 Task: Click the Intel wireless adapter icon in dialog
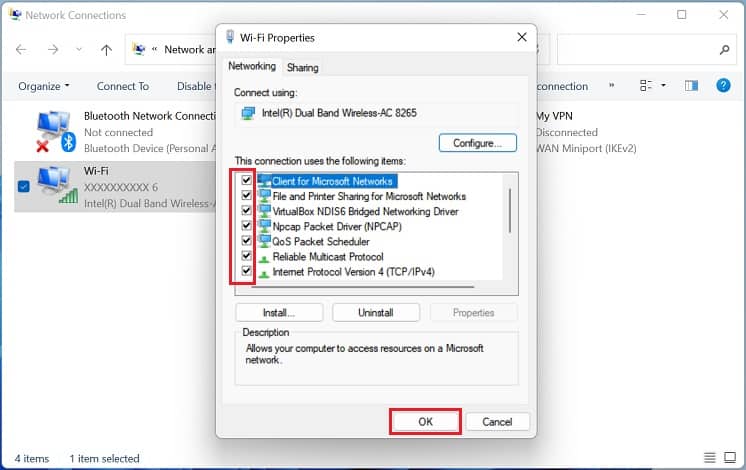(248, 113)
